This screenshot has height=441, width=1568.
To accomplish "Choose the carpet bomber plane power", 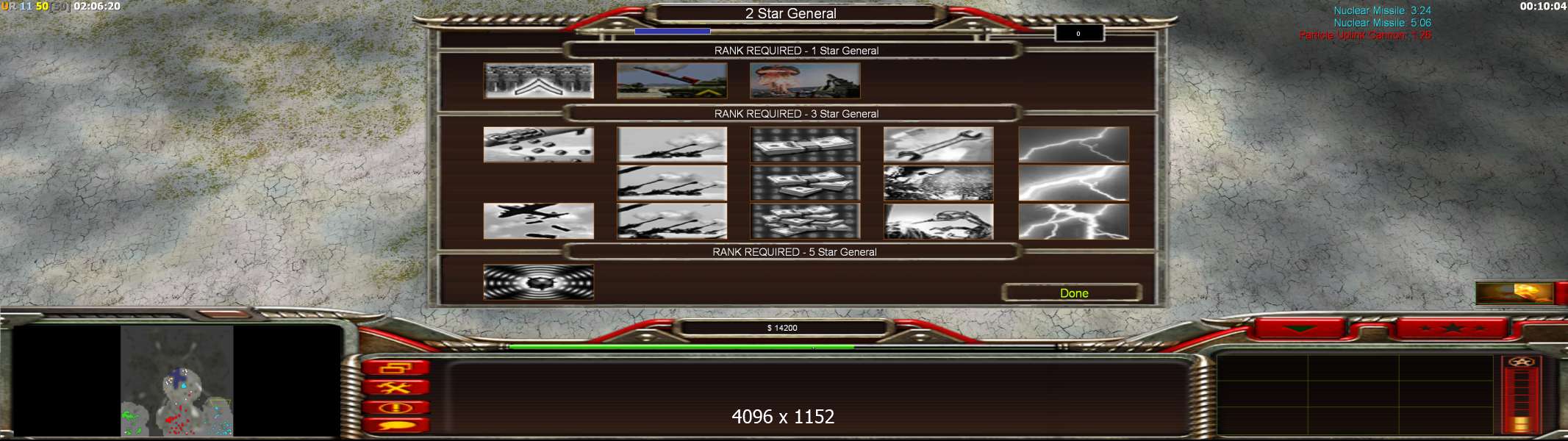I will [538, 221].
